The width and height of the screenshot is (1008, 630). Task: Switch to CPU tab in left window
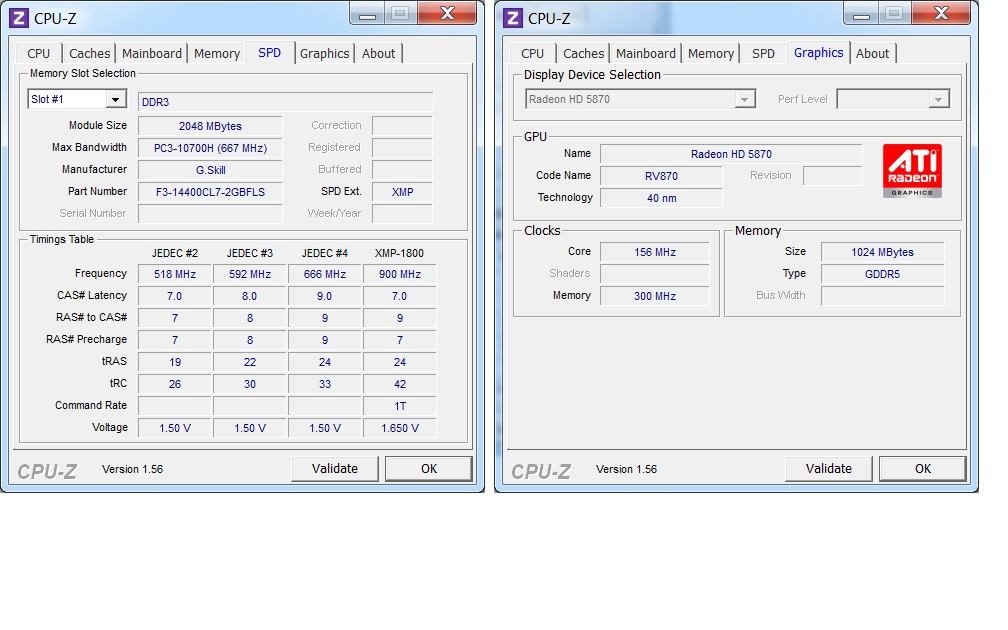[x=39, y=53]
